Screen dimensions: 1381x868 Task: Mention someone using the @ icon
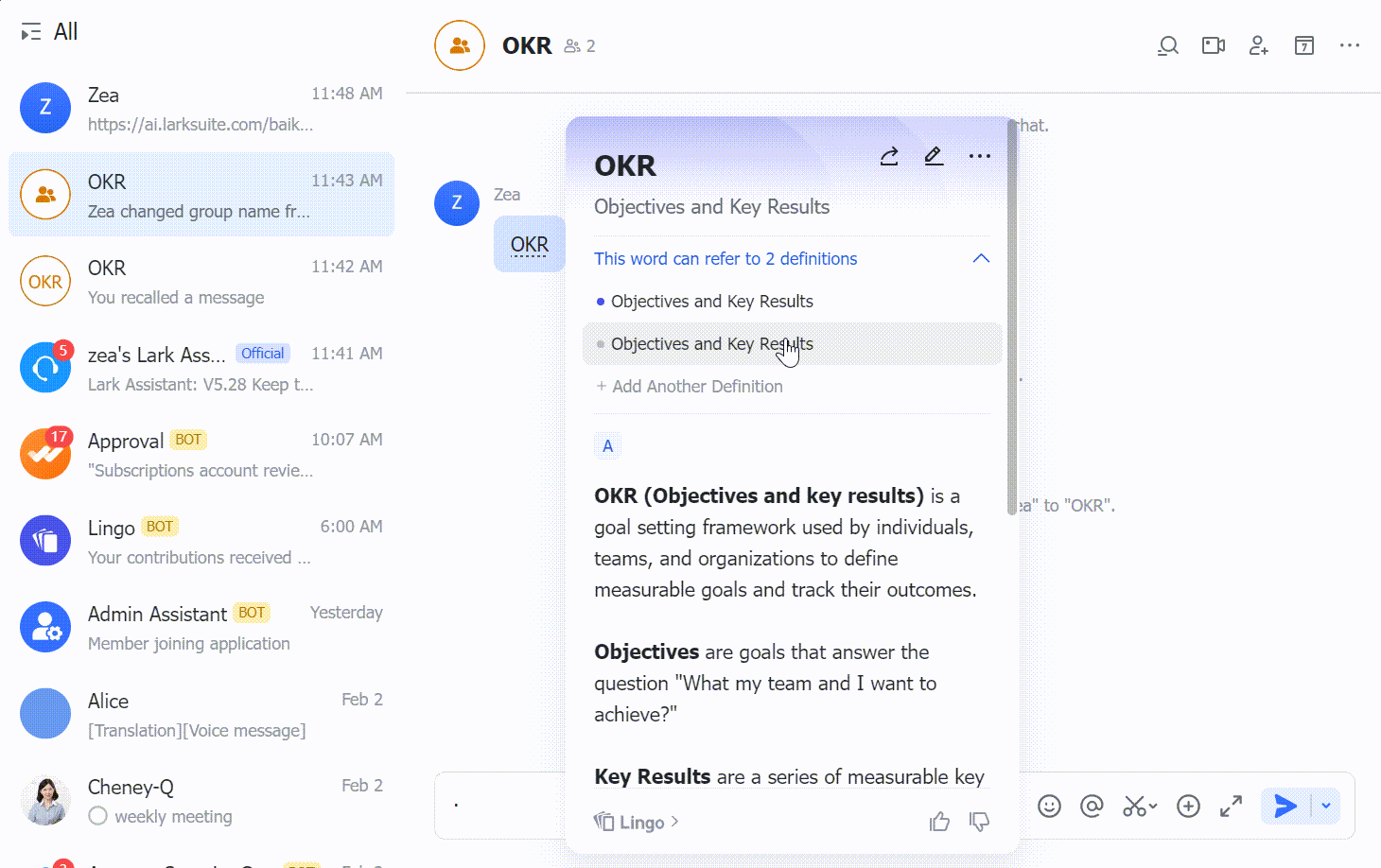1092,806
